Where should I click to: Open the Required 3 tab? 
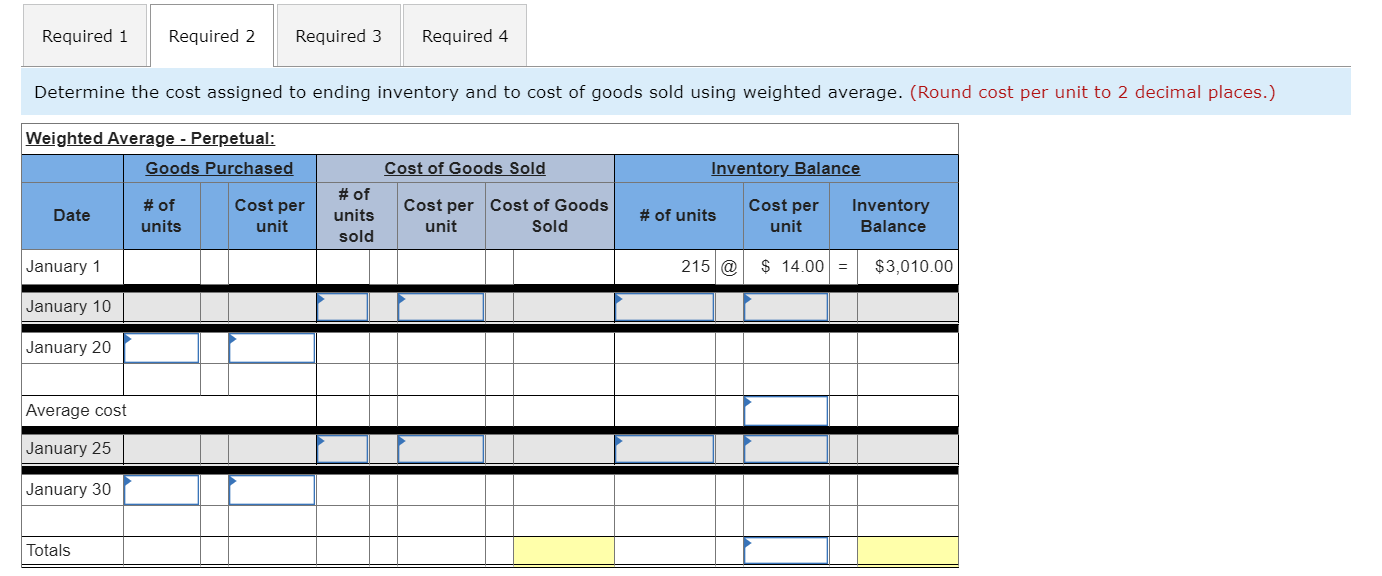338,35
